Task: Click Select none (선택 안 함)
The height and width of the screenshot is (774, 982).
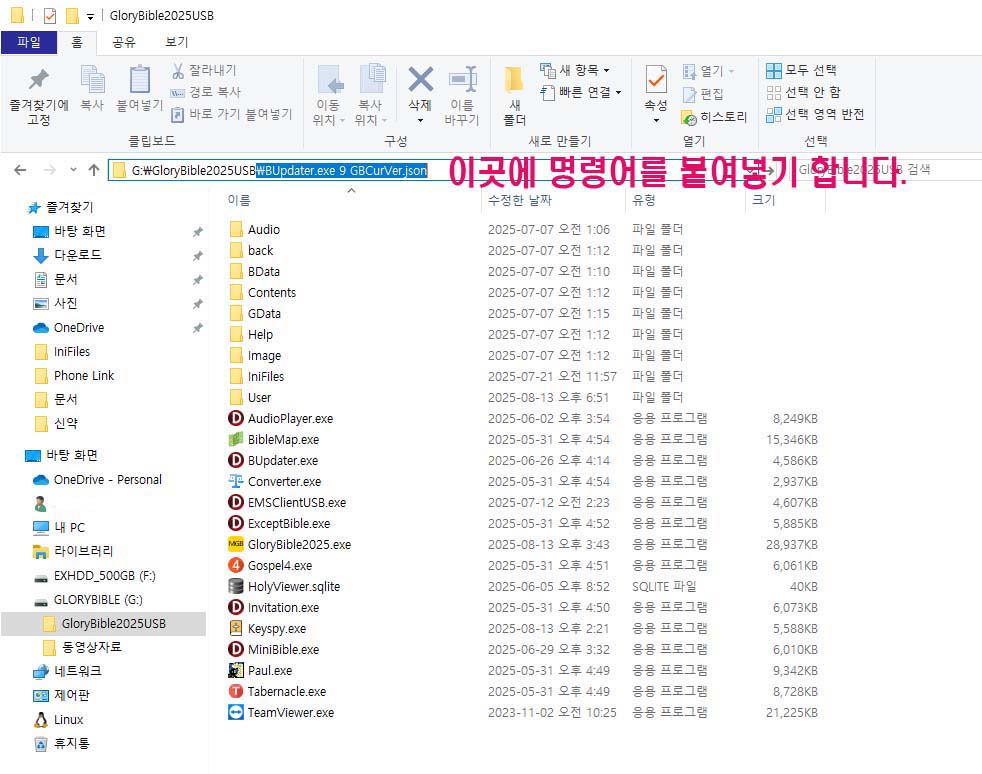Action: (x=803, y=93)
